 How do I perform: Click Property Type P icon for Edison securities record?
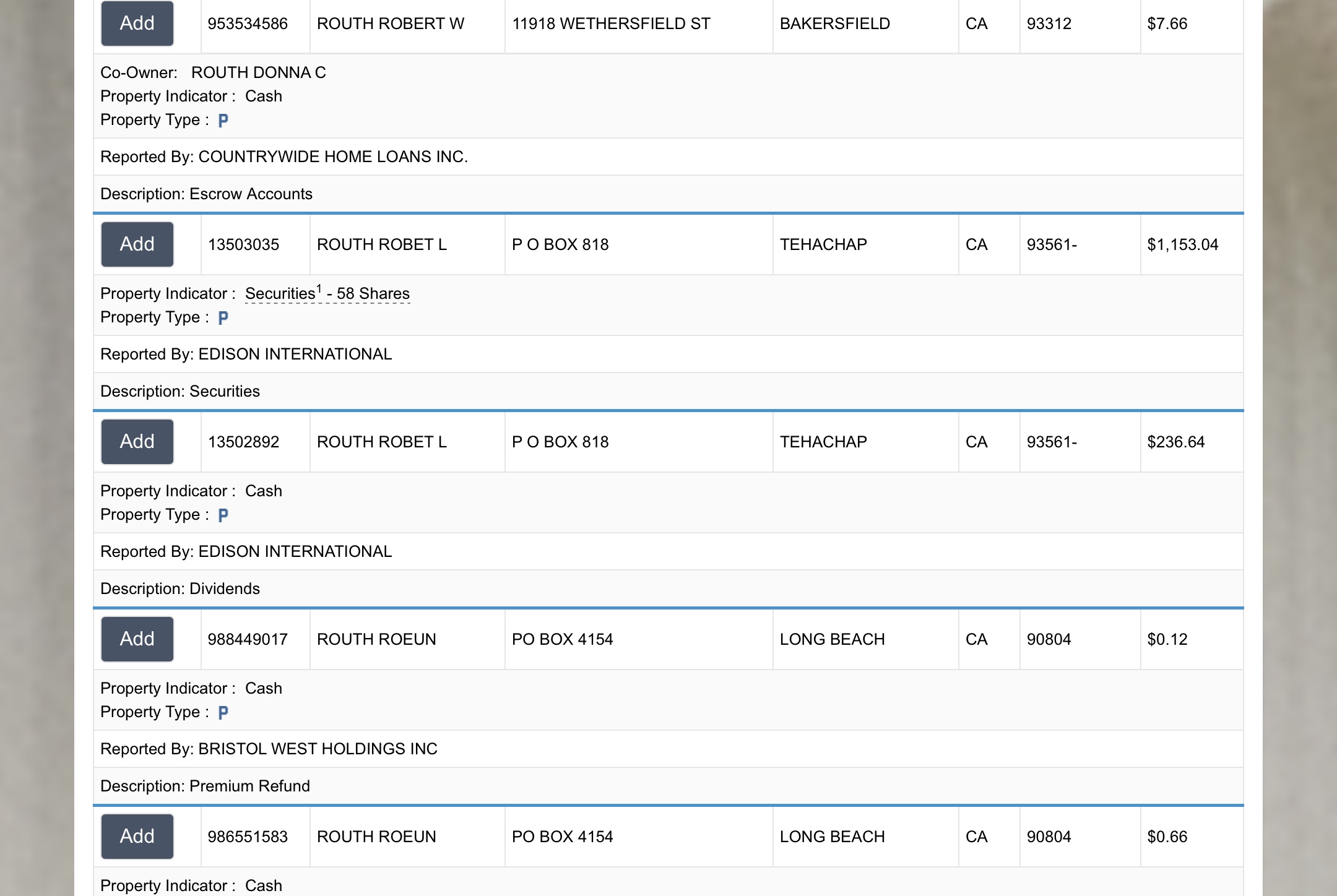tap(223, 317)
